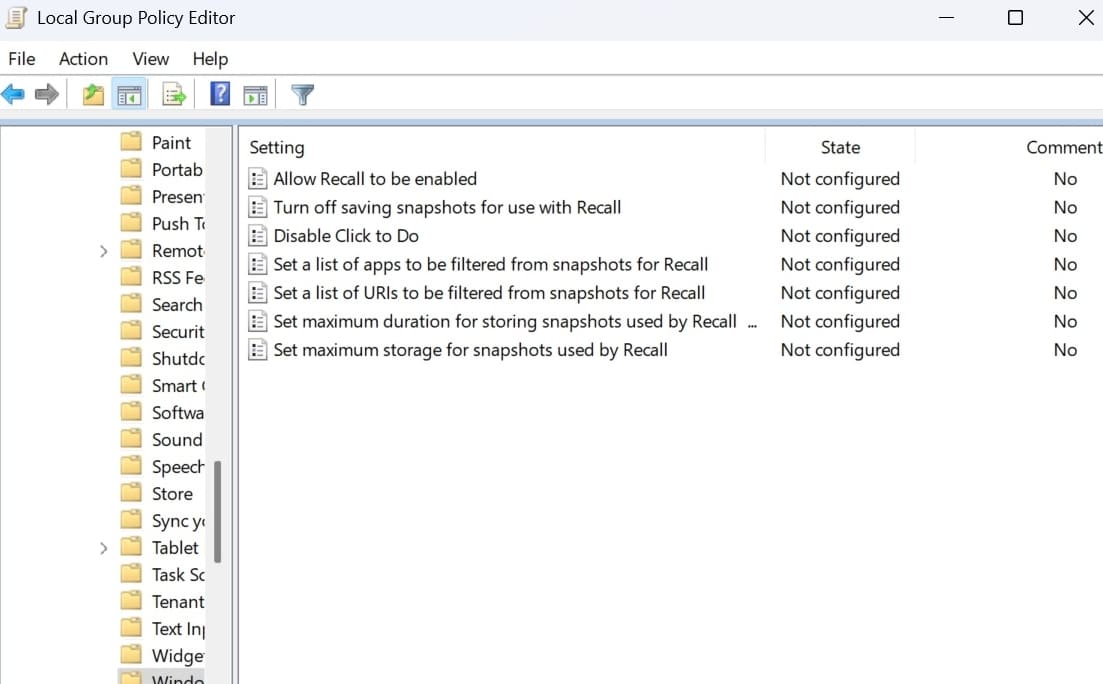
Task: Open Help via the question mark icon
Action: tap(220, 95)
